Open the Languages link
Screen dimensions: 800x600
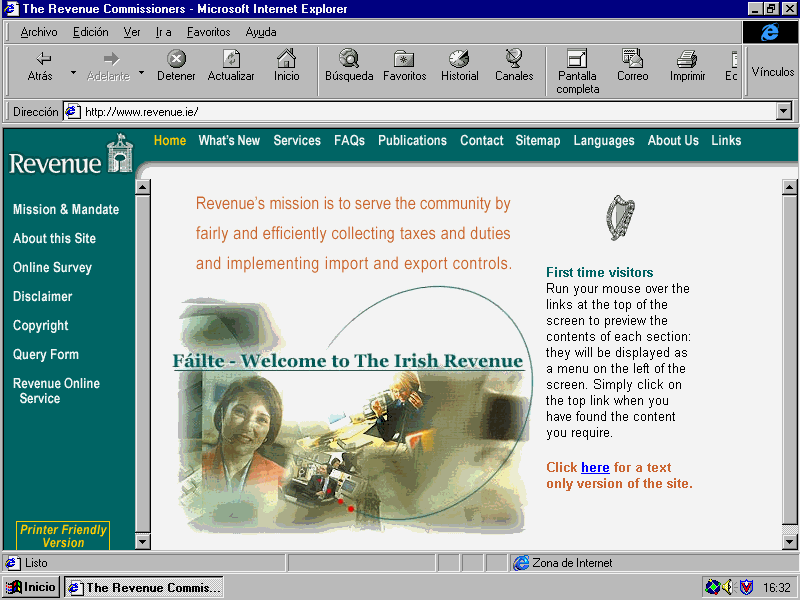pyautogui.click(x=604, y=140)
